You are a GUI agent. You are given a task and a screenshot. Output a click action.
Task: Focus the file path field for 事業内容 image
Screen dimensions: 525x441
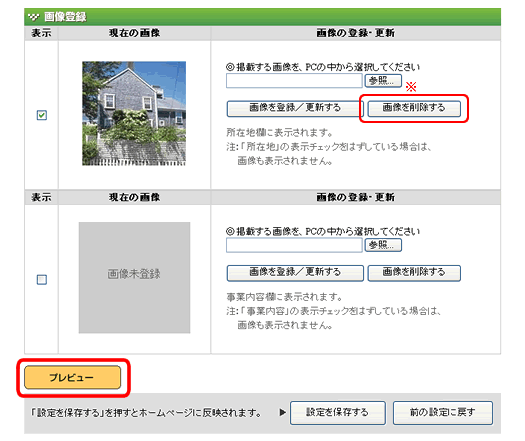coord(294,245)
